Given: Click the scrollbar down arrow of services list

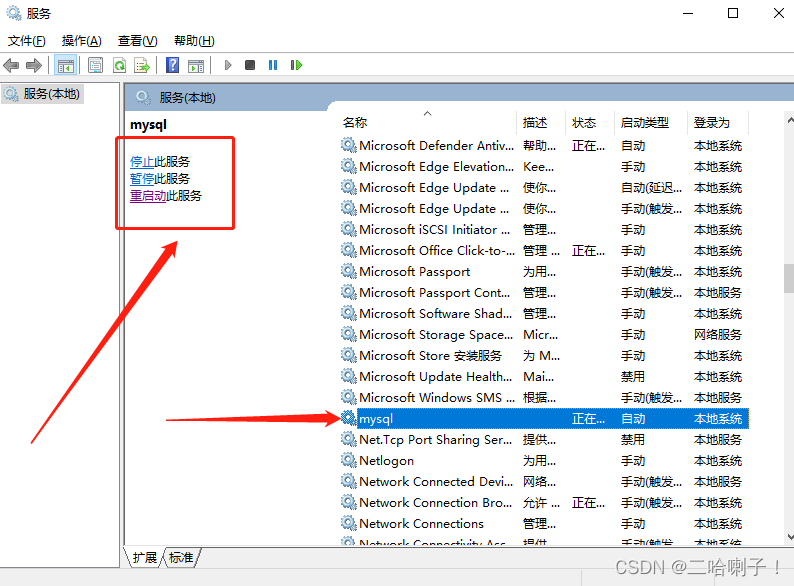Looking at the screenshot, I should tap(790, 537).
